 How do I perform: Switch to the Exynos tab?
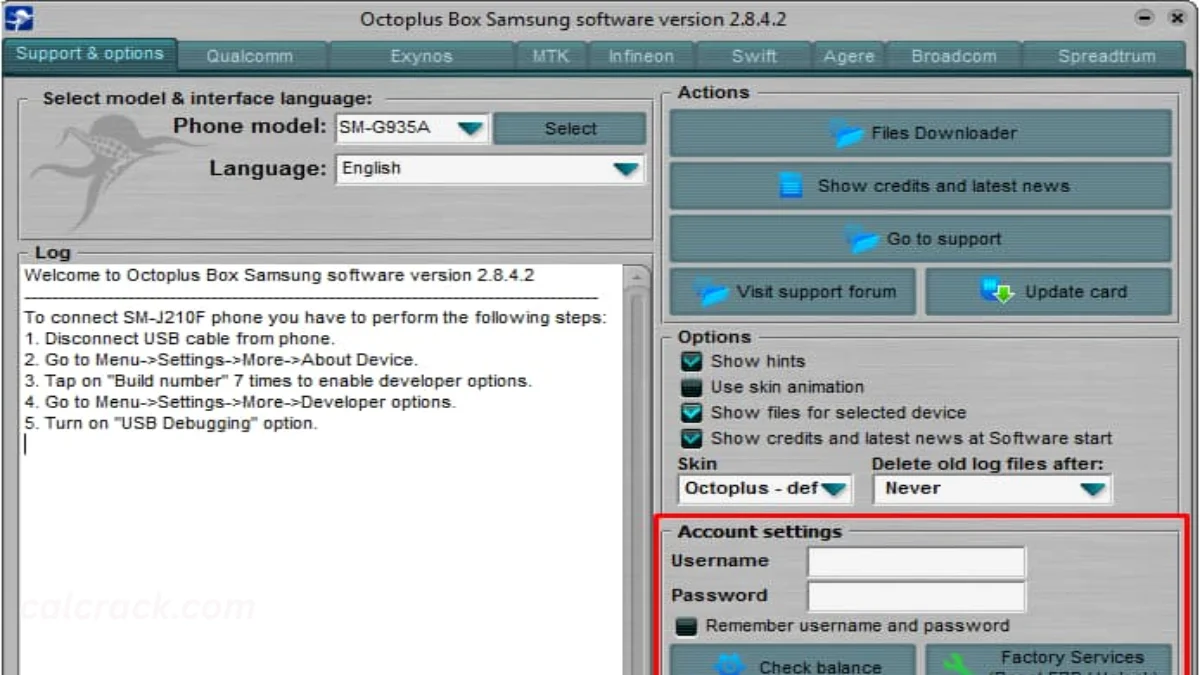tap(422, 57)
